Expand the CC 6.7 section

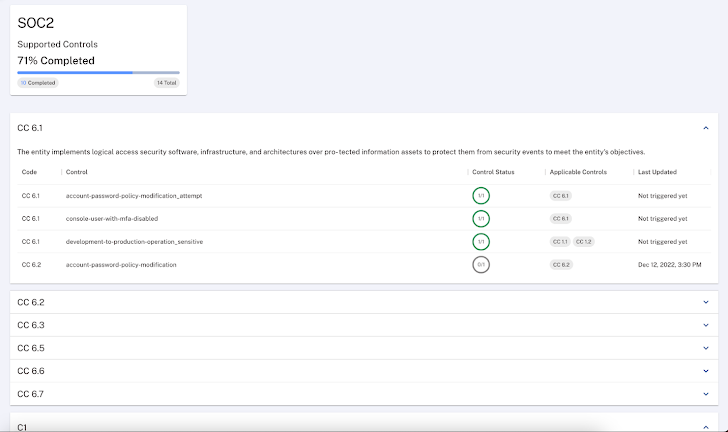(x=706, y=394)
